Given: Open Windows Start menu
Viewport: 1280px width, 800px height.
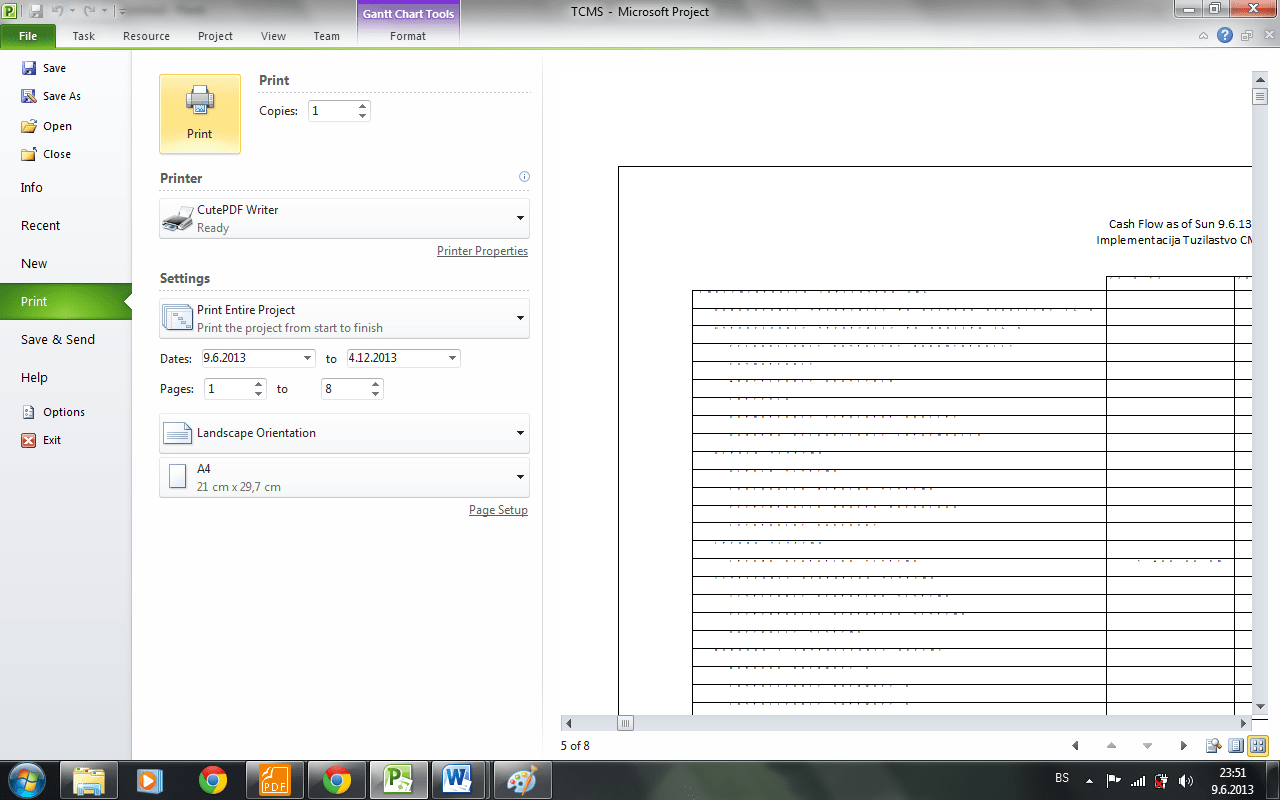Looking at the screenshot, I should click(26, 780).
